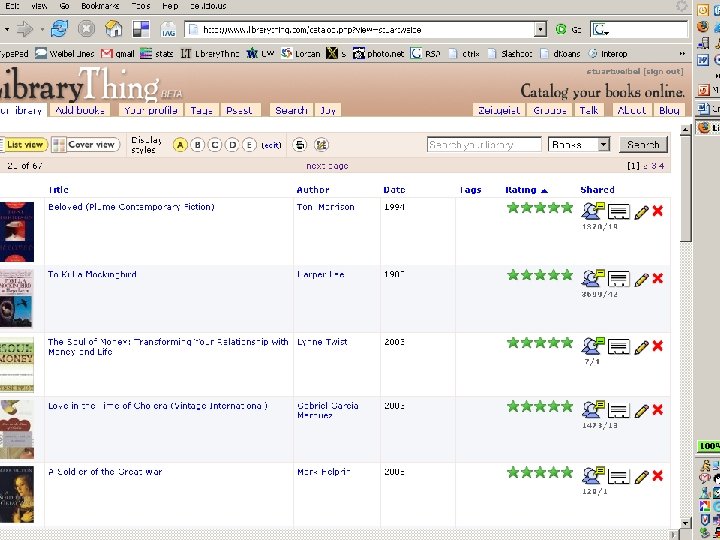Screen dimensions: 720x540
Task: Open the card icon for Beloved row
Action: [x=619, y=212]
